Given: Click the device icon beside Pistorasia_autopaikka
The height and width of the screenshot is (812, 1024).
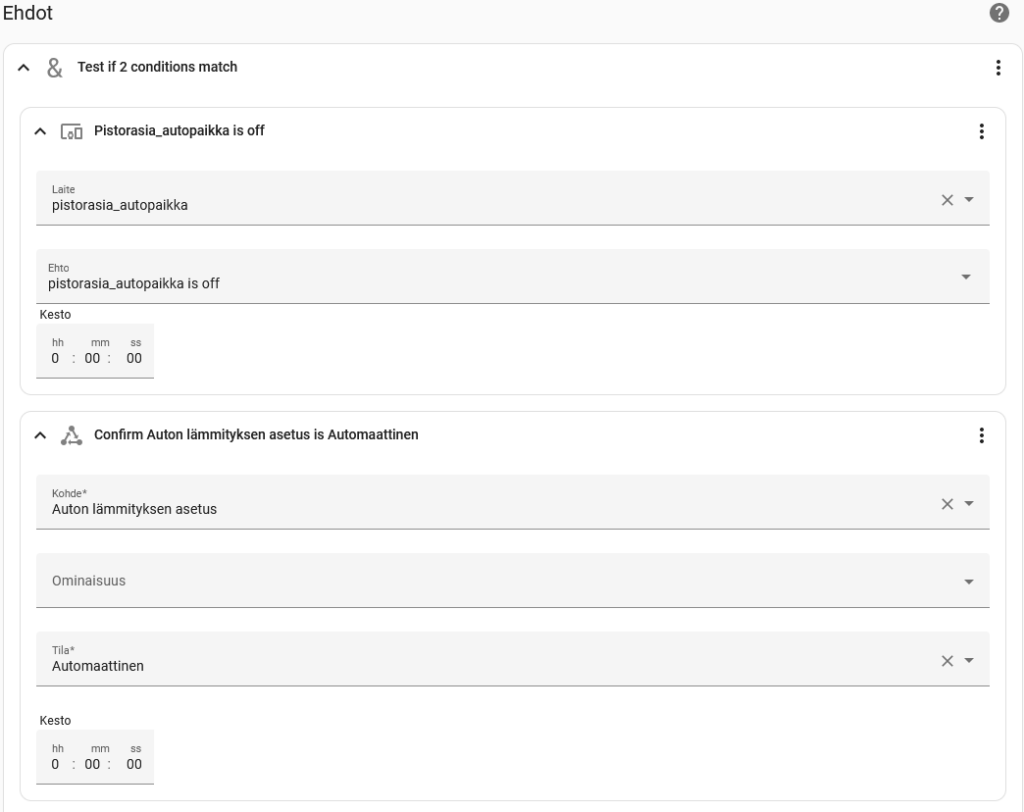Looking at the screenshot, I should [71, 131].
